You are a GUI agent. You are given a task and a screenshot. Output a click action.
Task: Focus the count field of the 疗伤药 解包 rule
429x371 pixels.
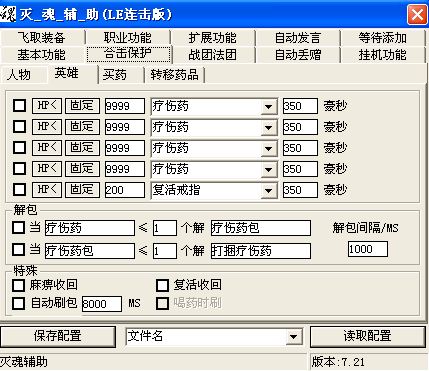[x=165, y=228]
